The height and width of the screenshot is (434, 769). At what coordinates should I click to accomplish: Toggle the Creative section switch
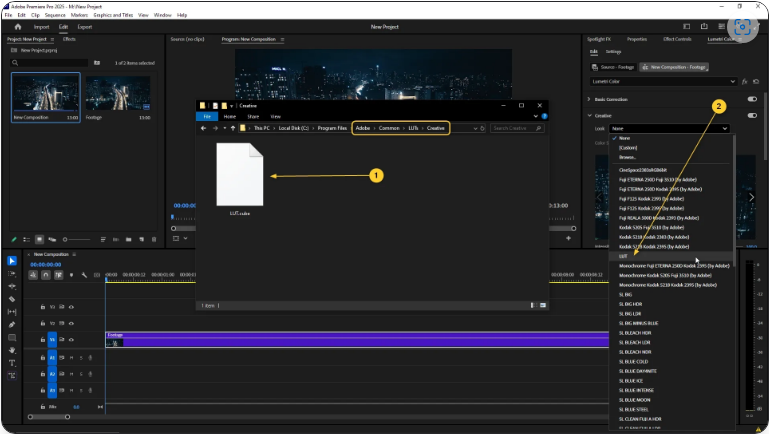752,116
